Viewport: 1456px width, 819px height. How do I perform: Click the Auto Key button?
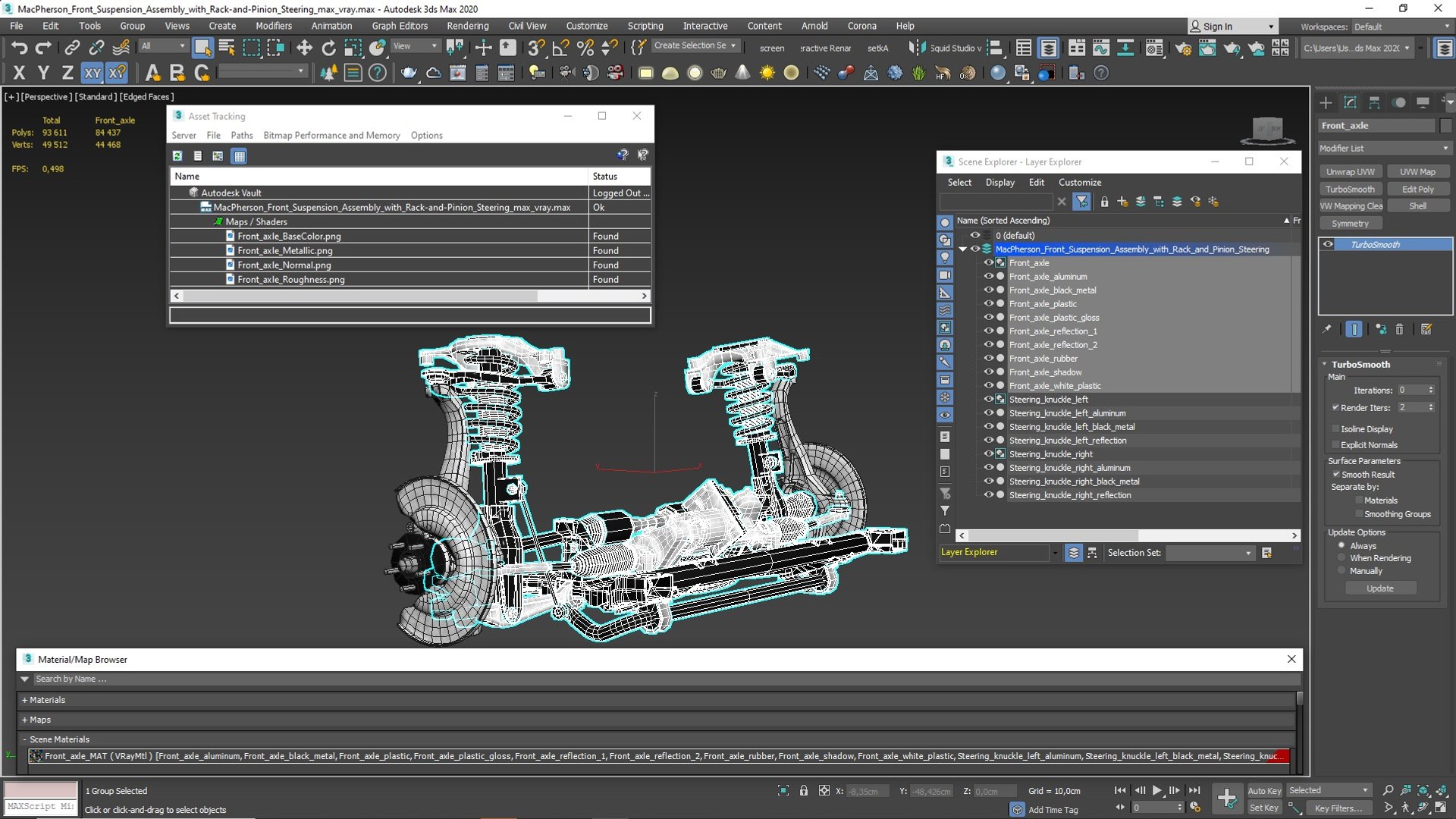1264,790
